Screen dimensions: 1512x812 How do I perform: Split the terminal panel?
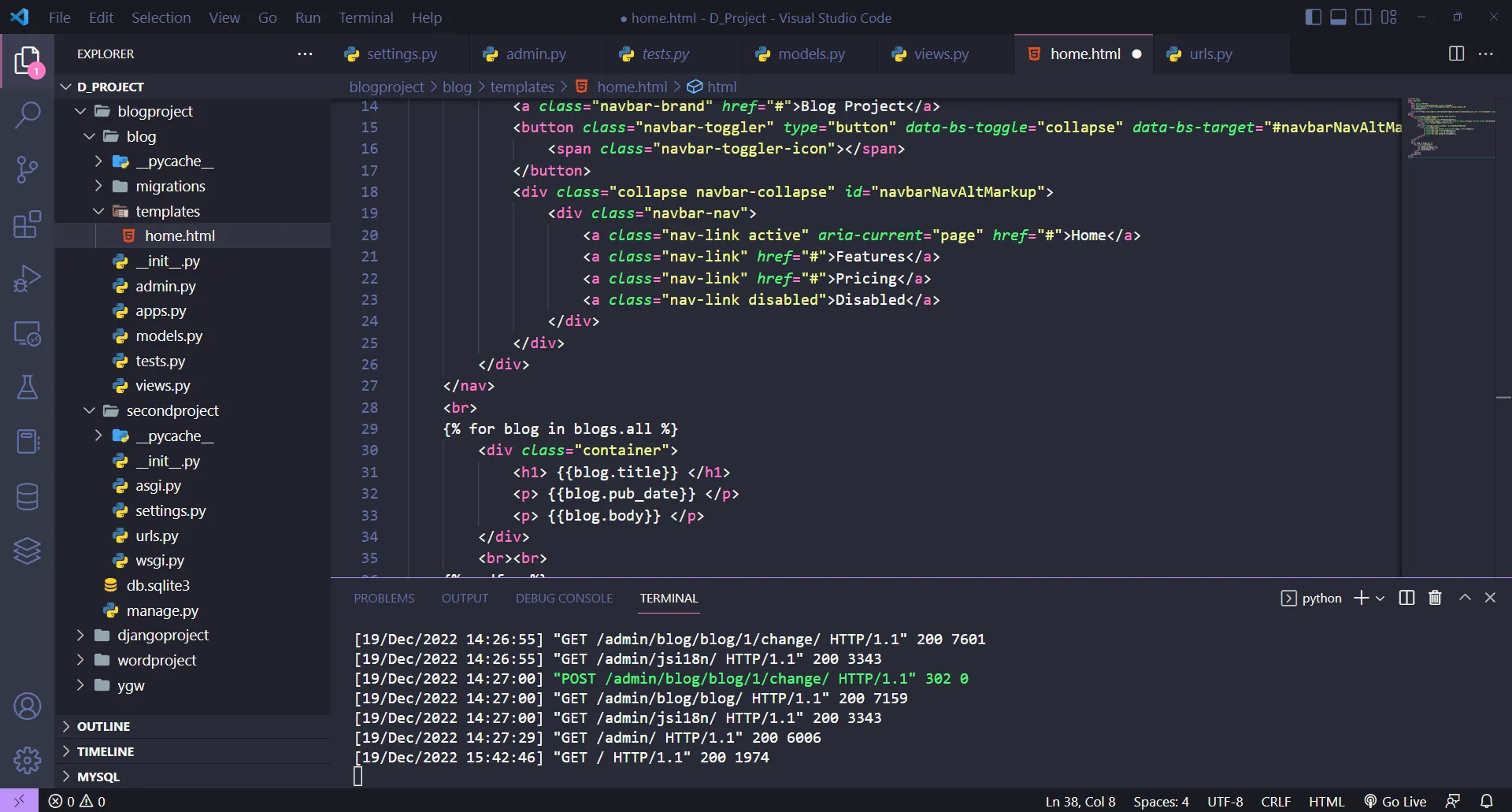(1406, 598)
